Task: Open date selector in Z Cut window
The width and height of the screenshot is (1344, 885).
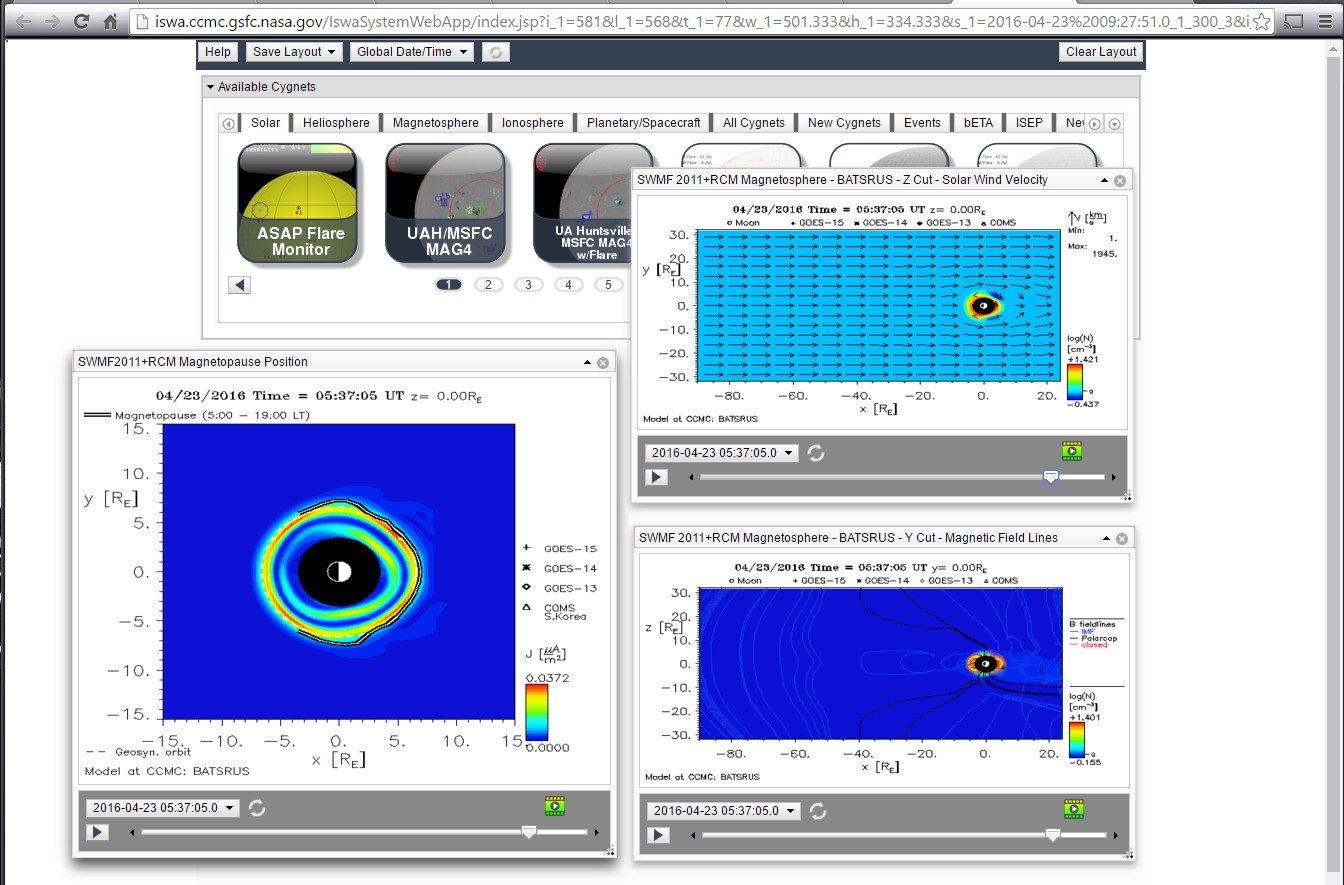Action: pos(722,453)
